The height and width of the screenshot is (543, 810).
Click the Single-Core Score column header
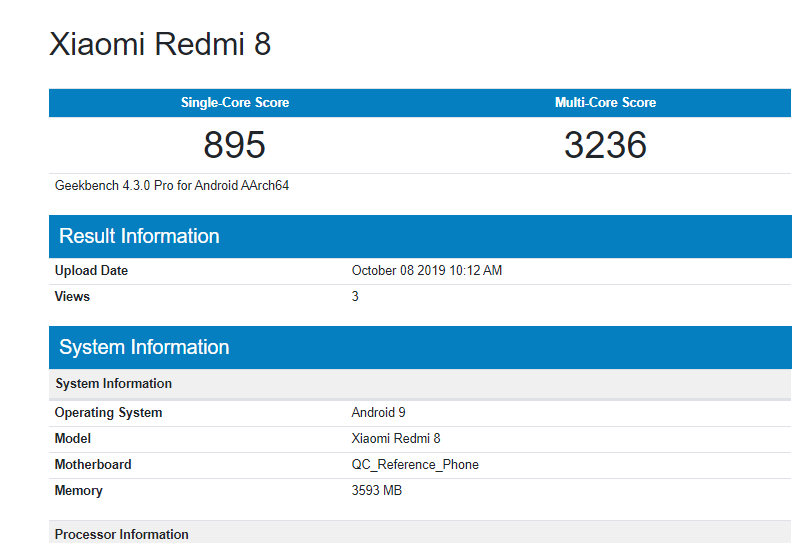[x=235, y=103]
